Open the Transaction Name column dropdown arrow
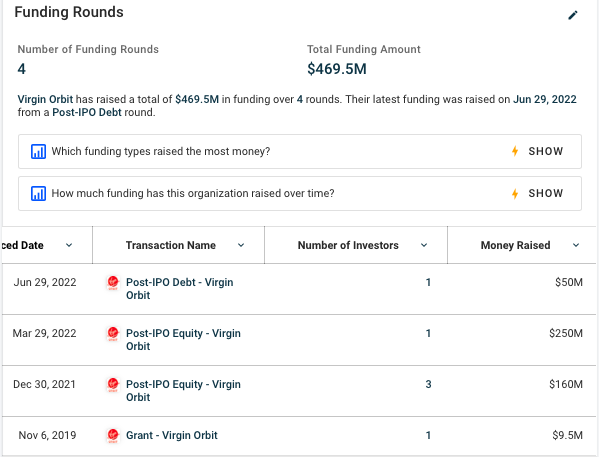The image size is (599, 457). point(241,245)
